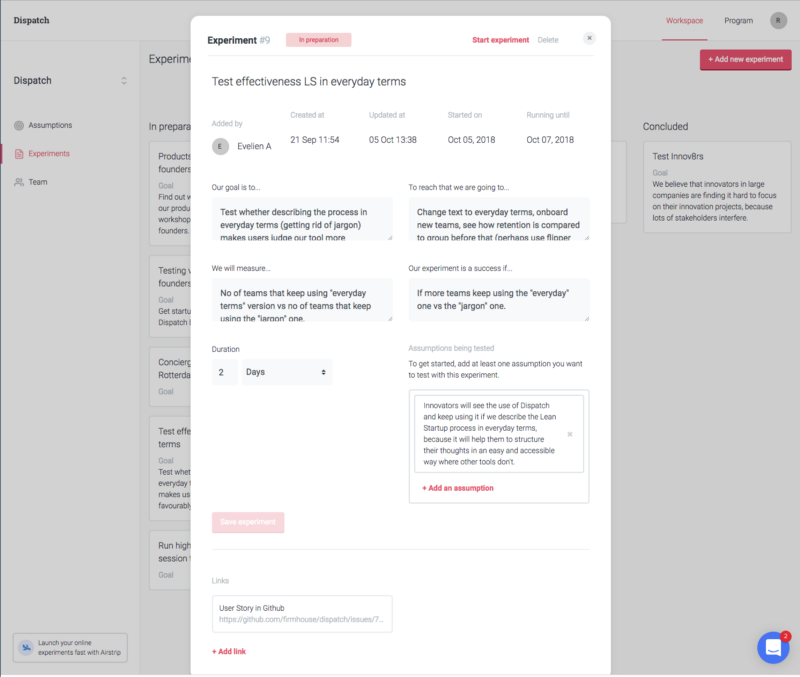Click the Concluded column heading
The image size is (800, 677).
point(665,127)
